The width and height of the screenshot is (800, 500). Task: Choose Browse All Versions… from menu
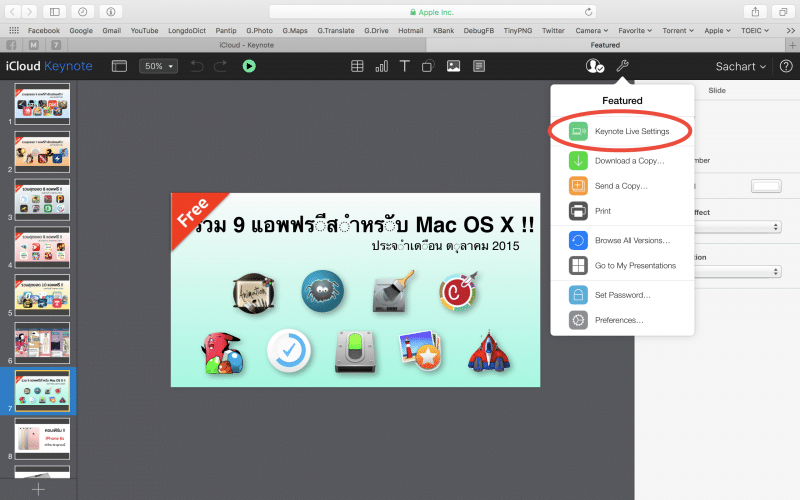tap(622, 240)
